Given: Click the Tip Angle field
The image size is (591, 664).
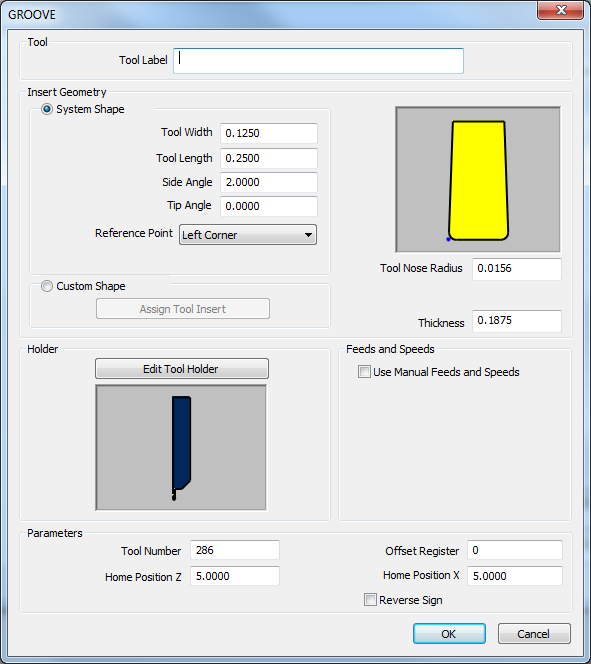Looking at the screenshot, I should [x=269, y=206].
